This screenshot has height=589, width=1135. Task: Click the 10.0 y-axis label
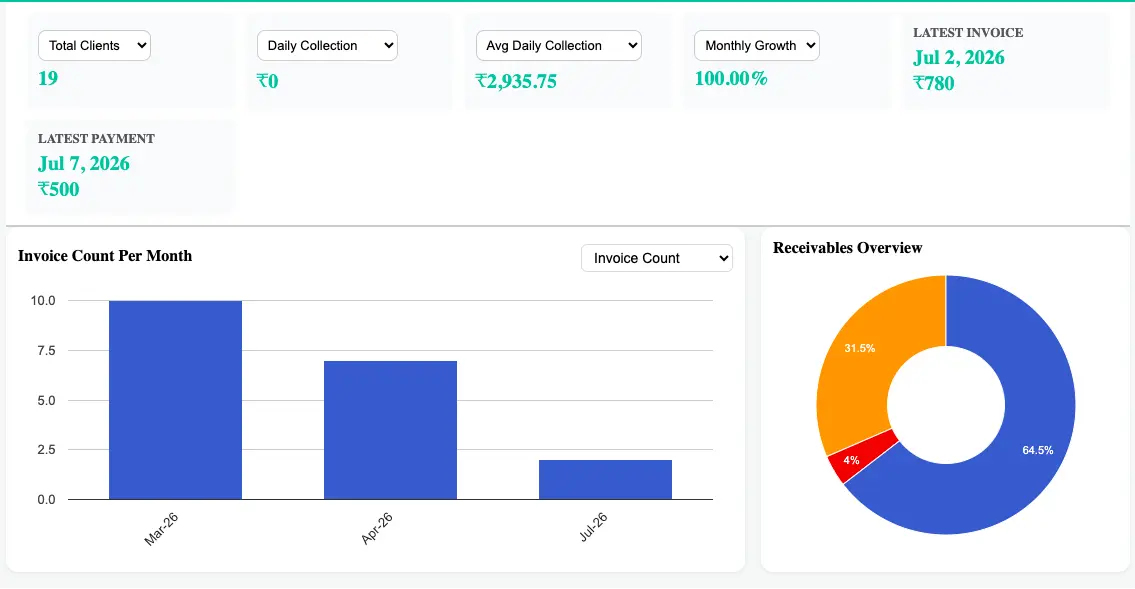tap(43, 301)
